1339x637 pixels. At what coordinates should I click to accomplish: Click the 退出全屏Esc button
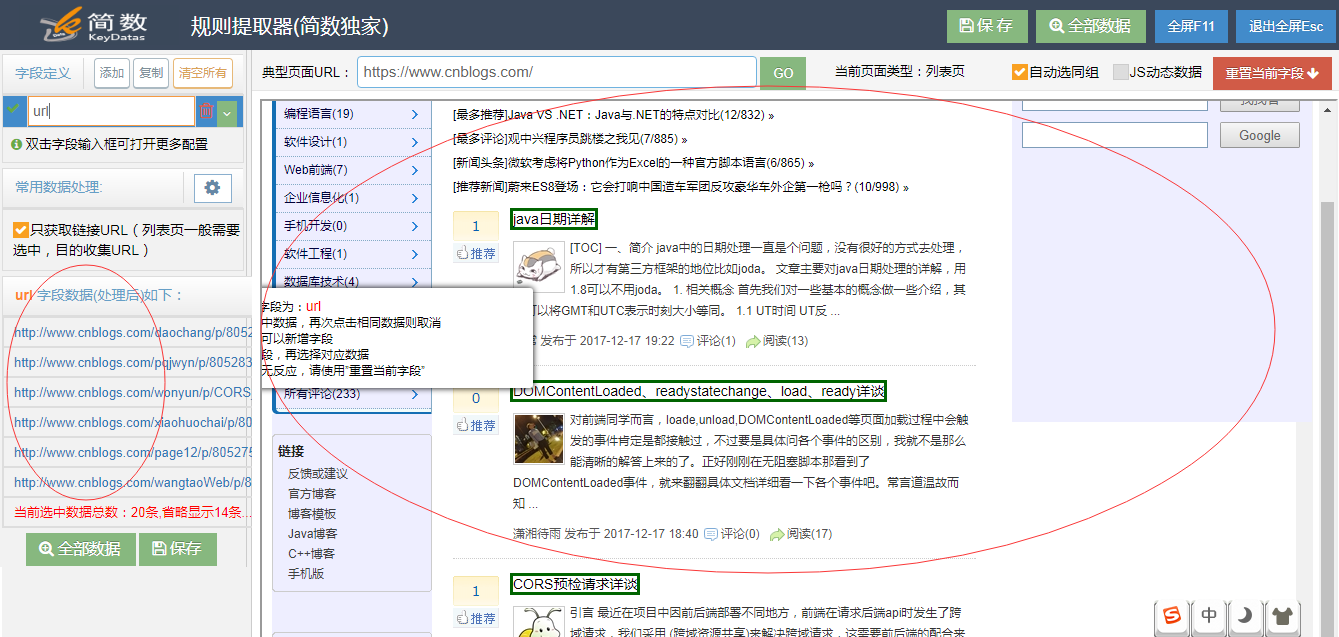pos(1286,26)
